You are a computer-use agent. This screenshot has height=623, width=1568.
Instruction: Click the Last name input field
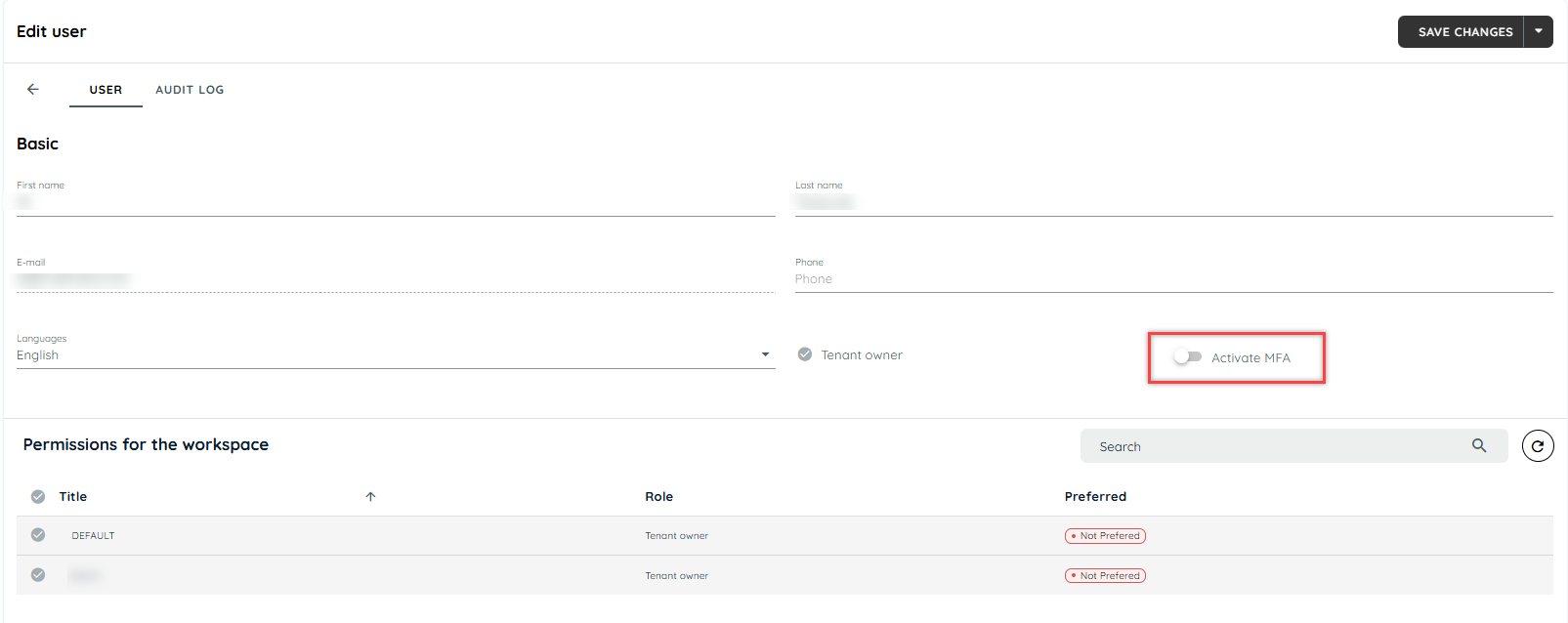point(1174,202)
